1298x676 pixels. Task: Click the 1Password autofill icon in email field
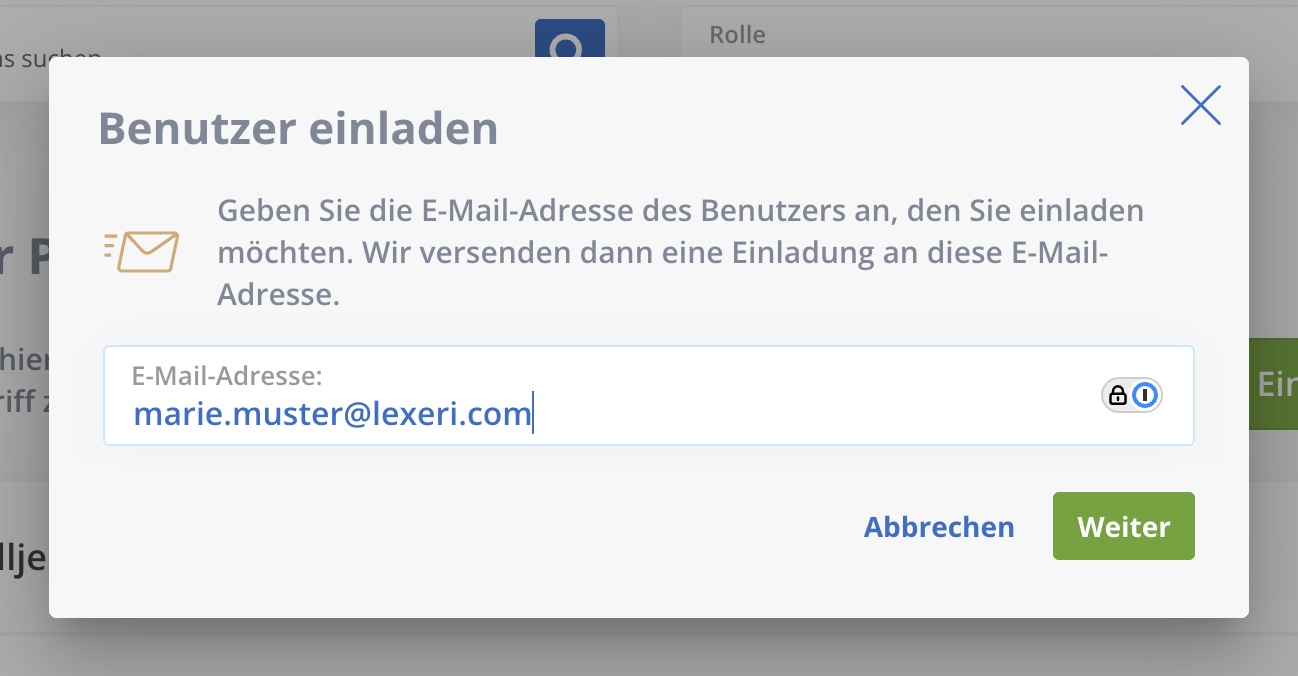(1146, 396)
